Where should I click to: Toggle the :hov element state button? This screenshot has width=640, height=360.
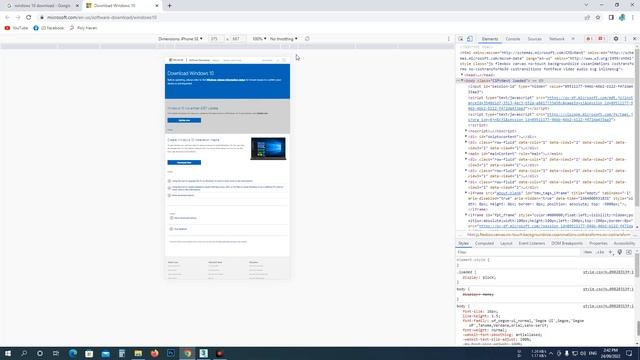point(587,252)
